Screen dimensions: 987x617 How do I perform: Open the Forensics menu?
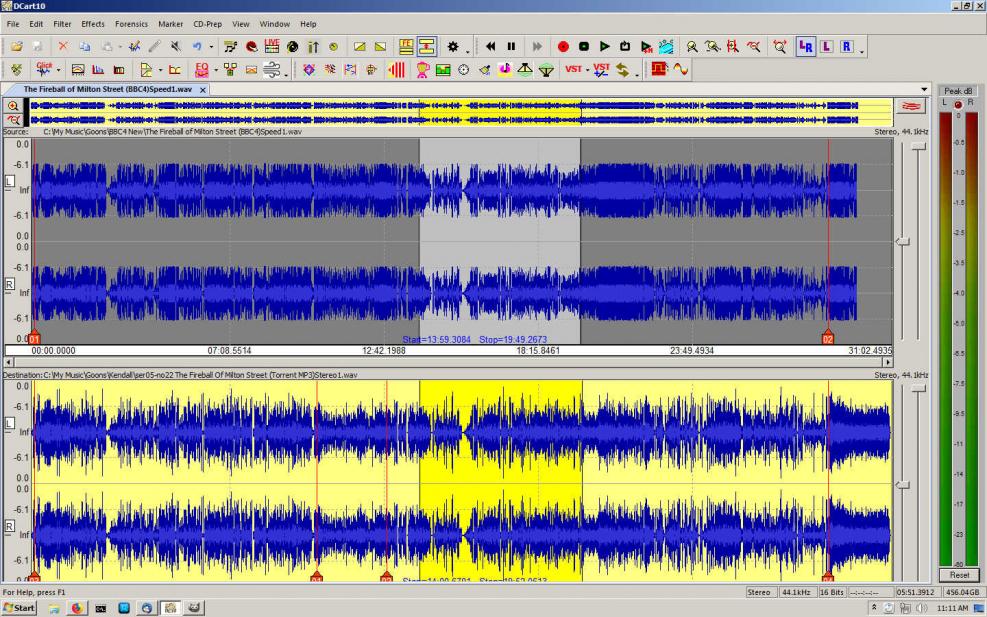pos(131,24)
